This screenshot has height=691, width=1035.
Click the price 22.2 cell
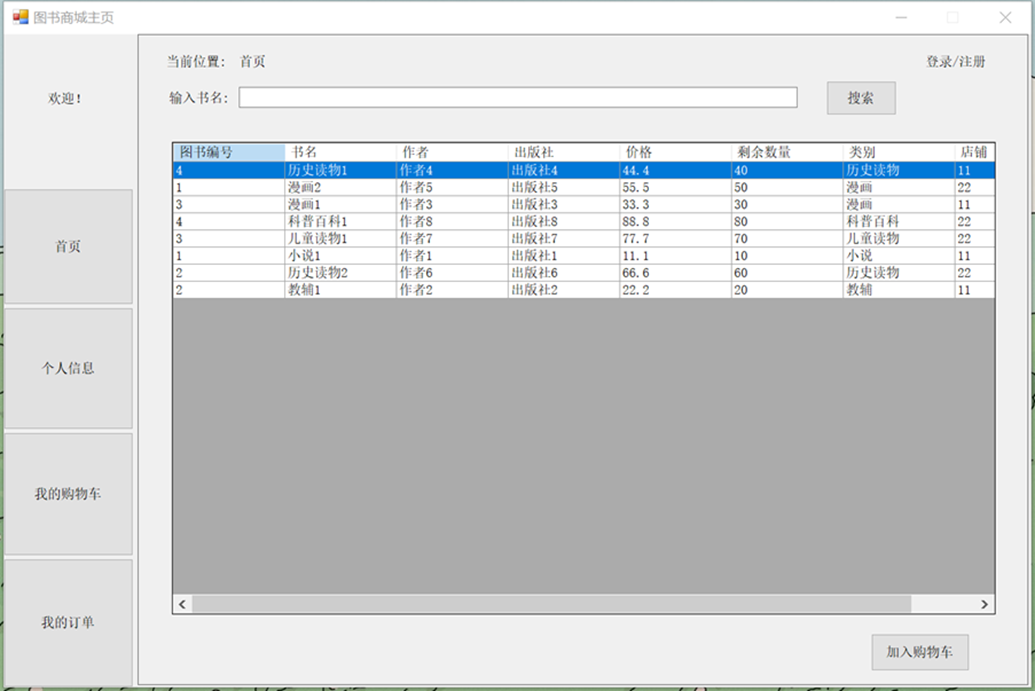675,290
